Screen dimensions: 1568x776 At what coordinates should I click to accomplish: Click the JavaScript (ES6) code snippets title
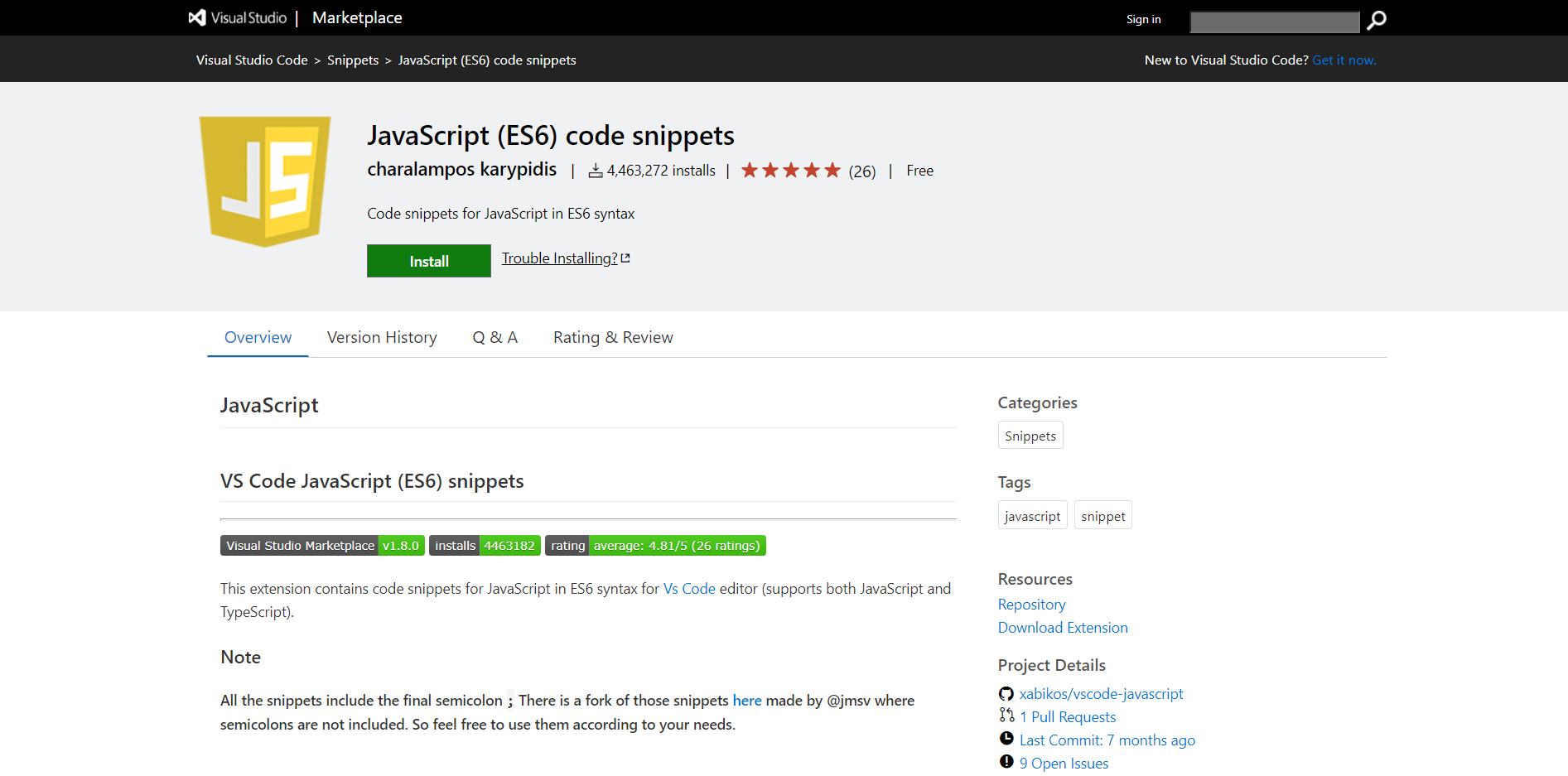point(551,135)
